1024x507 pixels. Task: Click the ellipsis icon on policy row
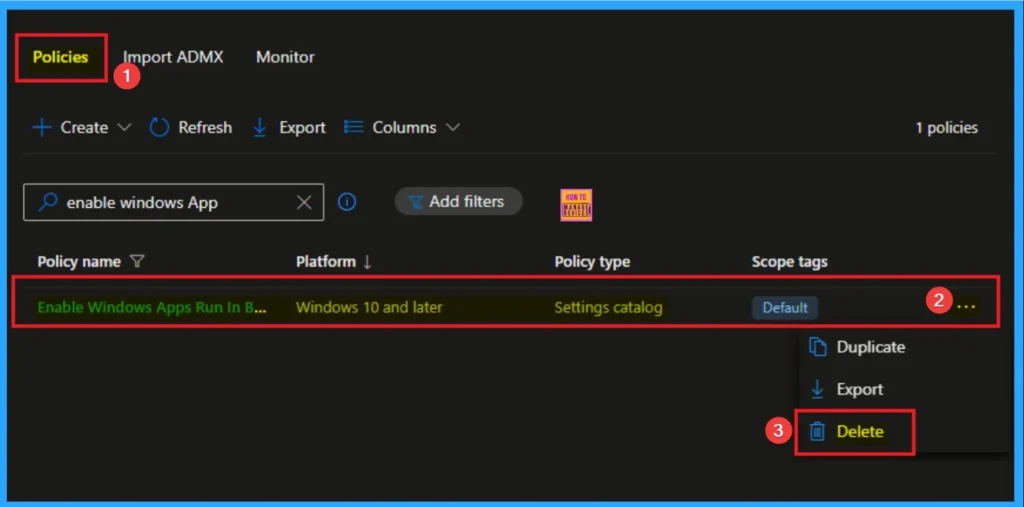click(x=965, y=307)
